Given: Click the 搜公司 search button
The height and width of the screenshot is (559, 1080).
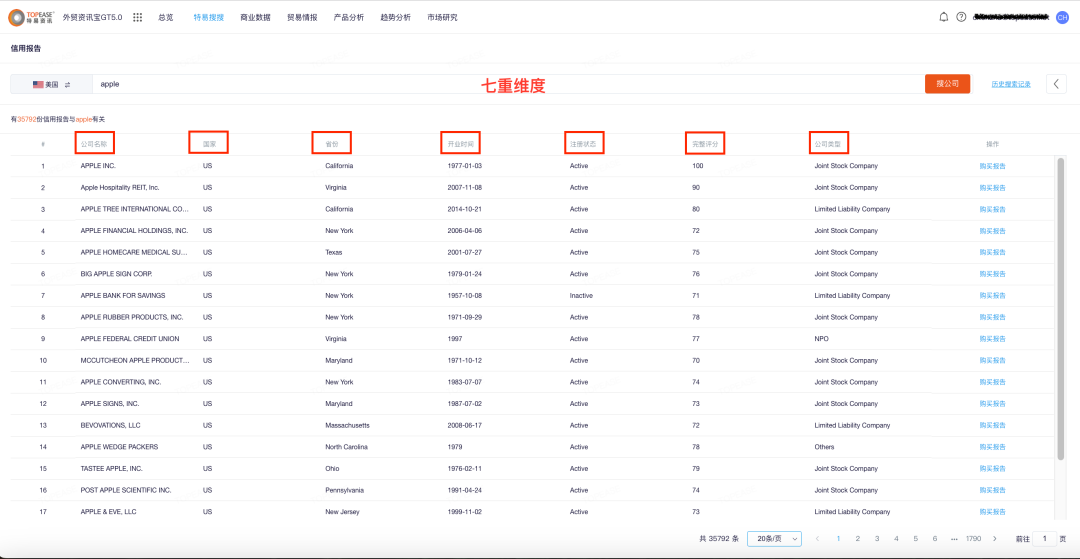Looking at the screenshot, I should [x=947, y=84].
